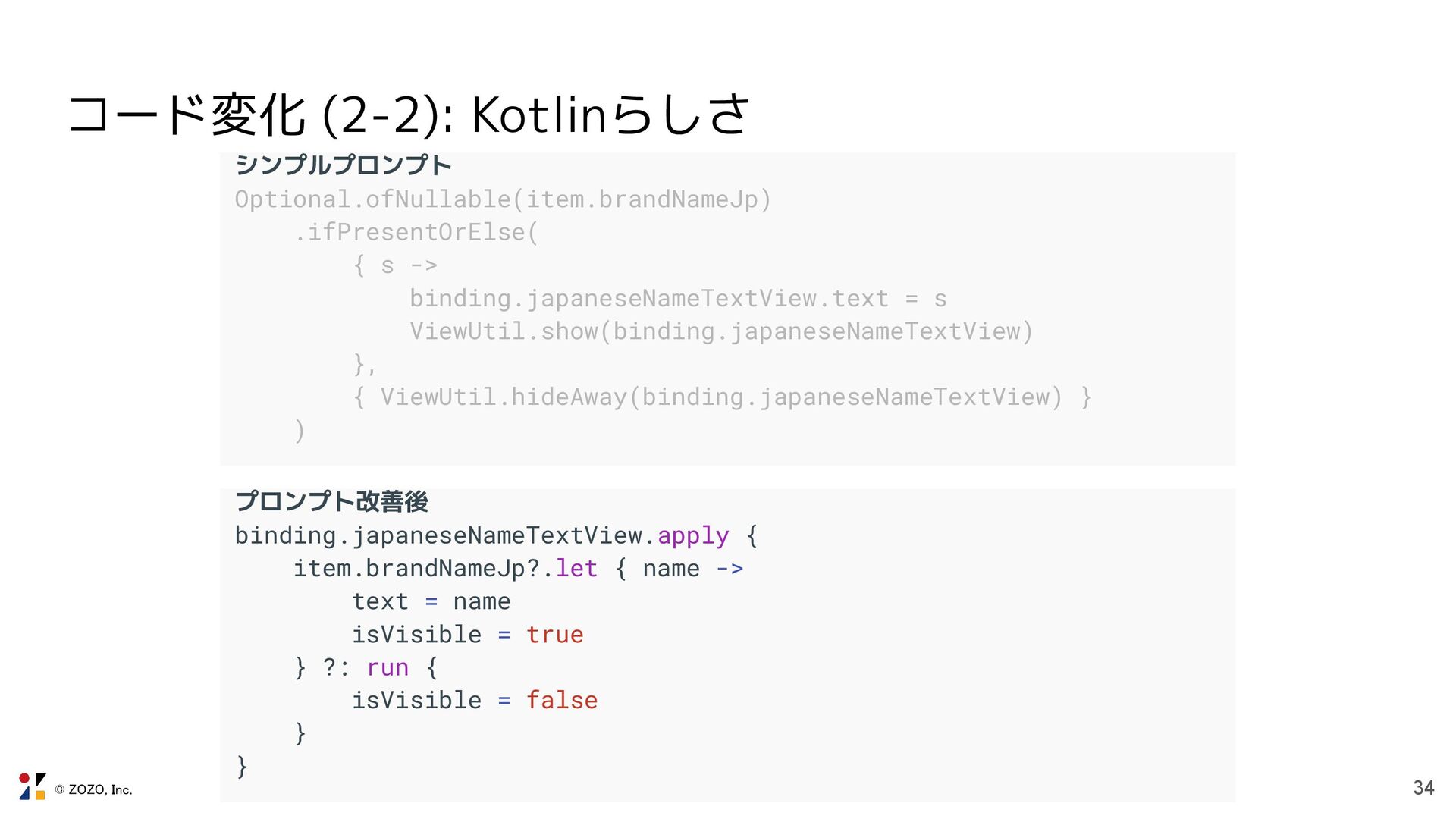Viewport: 1456px width, 819px height.
Task: Click the .ifPresentOrElse( code line
Action: (416, 232)
